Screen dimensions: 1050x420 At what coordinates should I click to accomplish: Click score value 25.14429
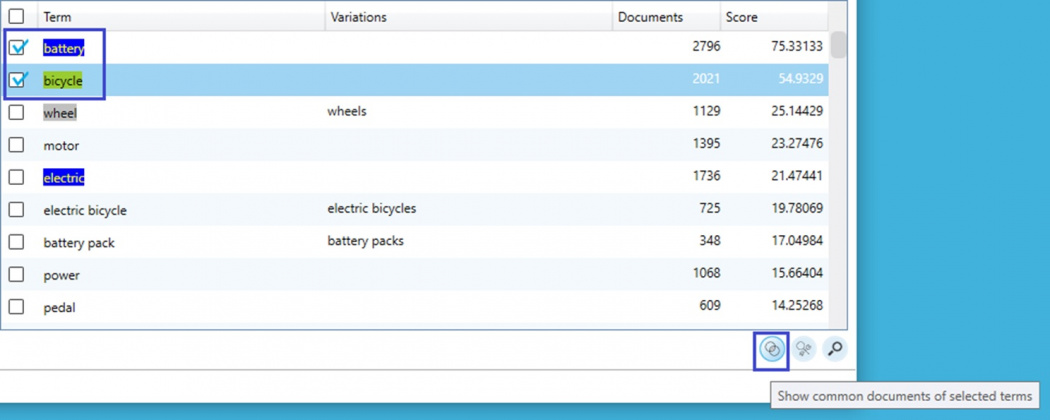(797, 111)
